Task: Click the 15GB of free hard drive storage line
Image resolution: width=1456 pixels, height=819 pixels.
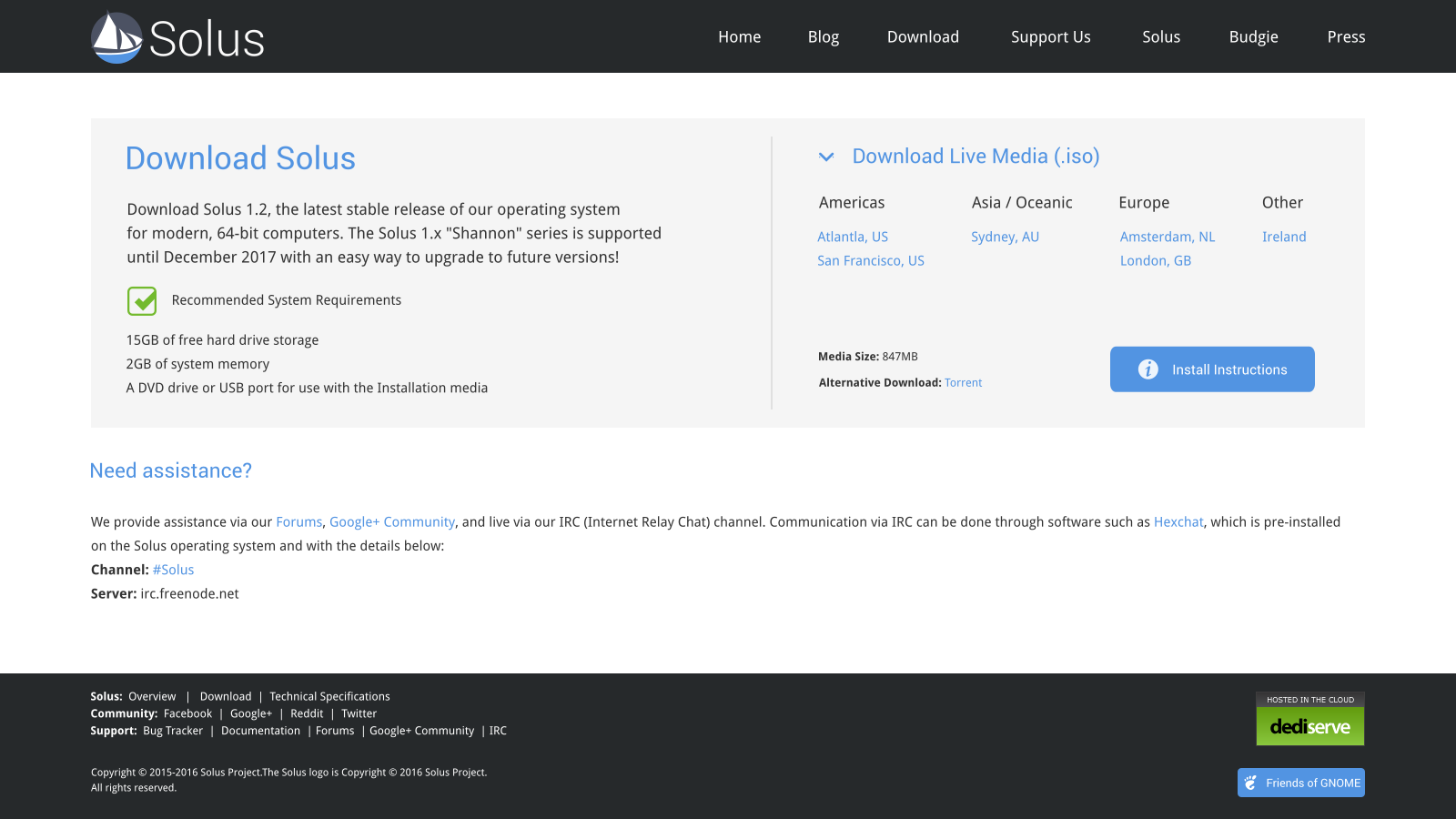Action: (x=222, y=340)
